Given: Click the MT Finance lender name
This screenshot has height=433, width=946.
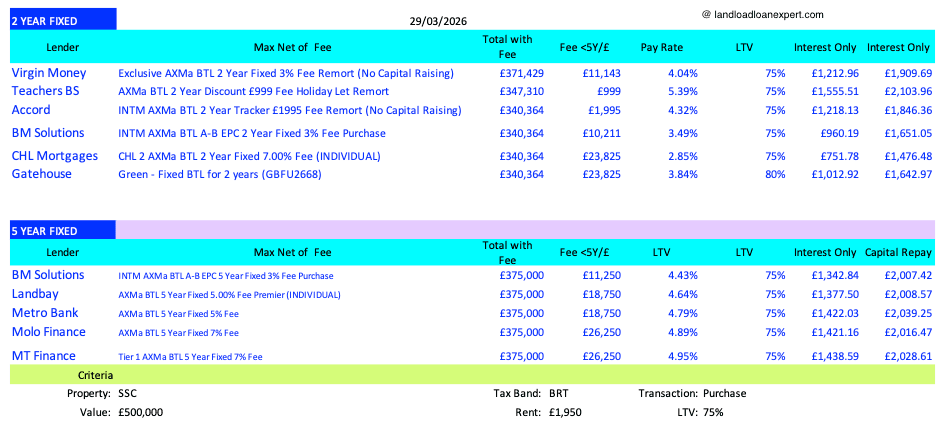Looking at the screenshot, I should [x=44, y=356].
